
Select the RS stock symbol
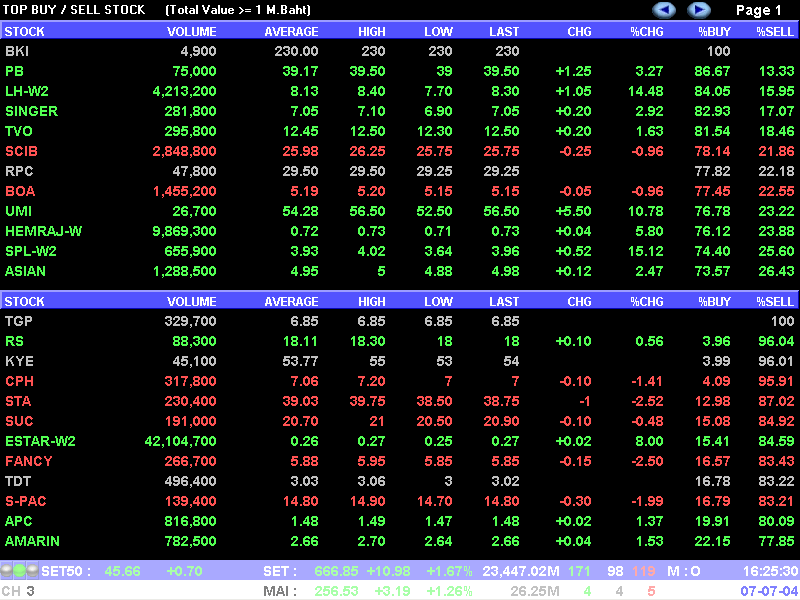(x=14, y=341)
